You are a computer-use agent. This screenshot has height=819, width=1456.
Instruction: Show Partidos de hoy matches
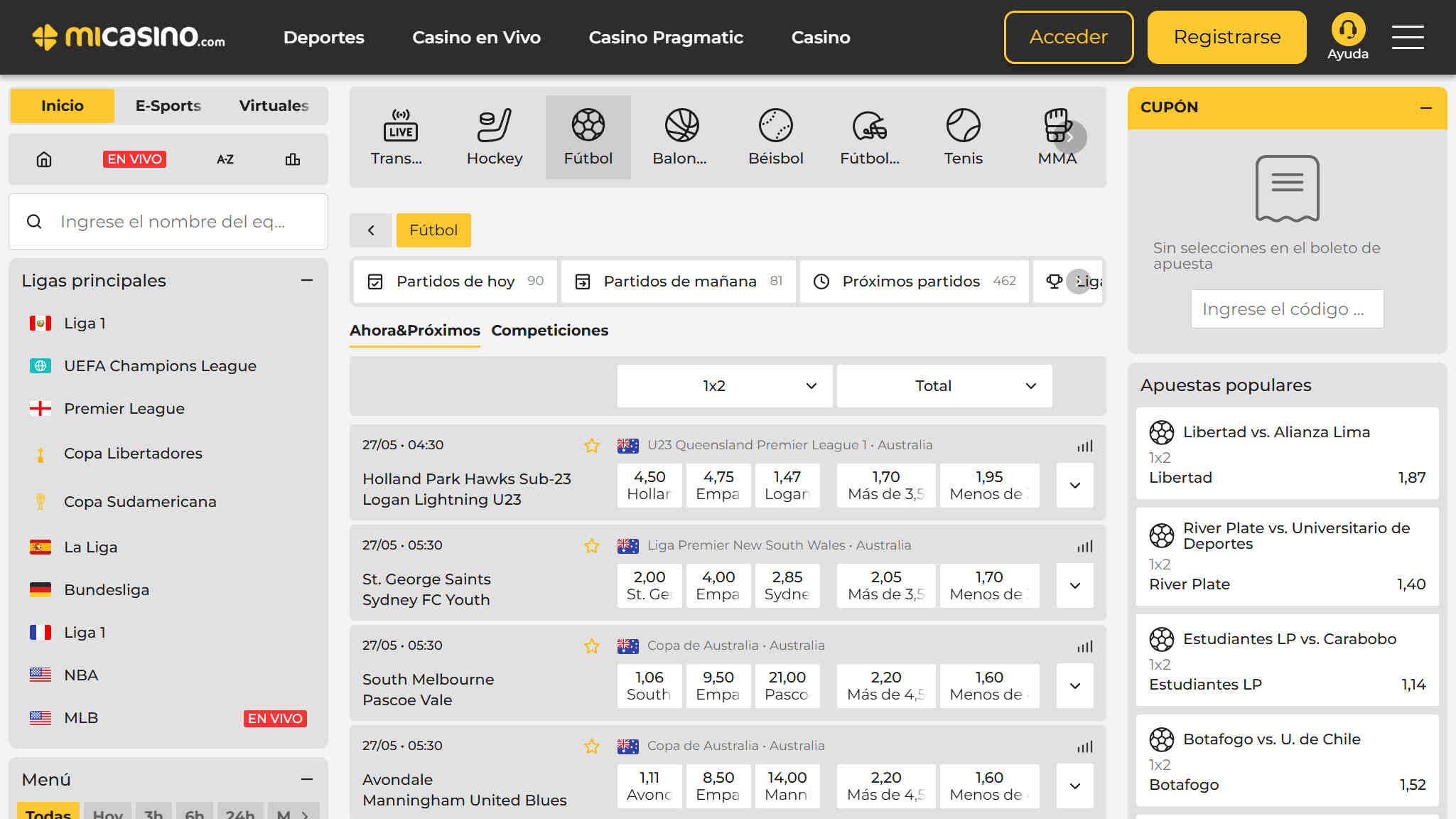click(455, 282)
